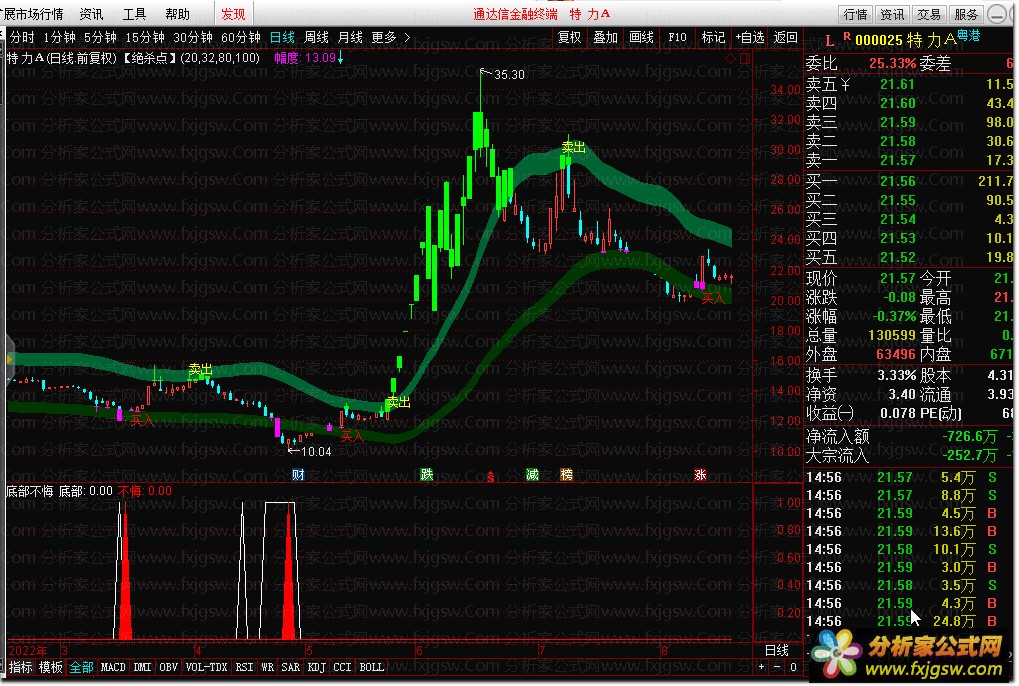Switch to the 1分钟 timeframe tab
This screenshot has height=686, width=1019.
click(x=59, y=38)
